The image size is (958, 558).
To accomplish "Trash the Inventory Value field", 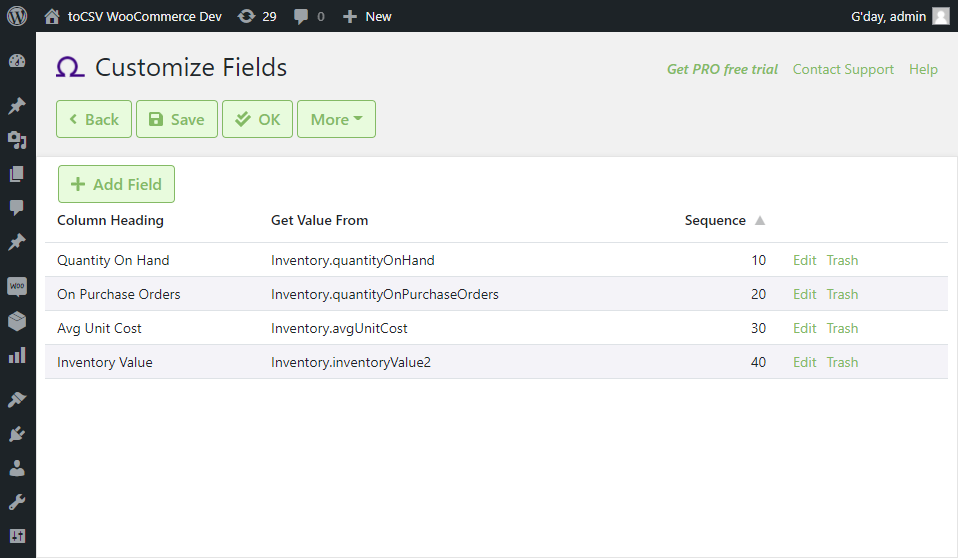I will (x=842, y=362).
